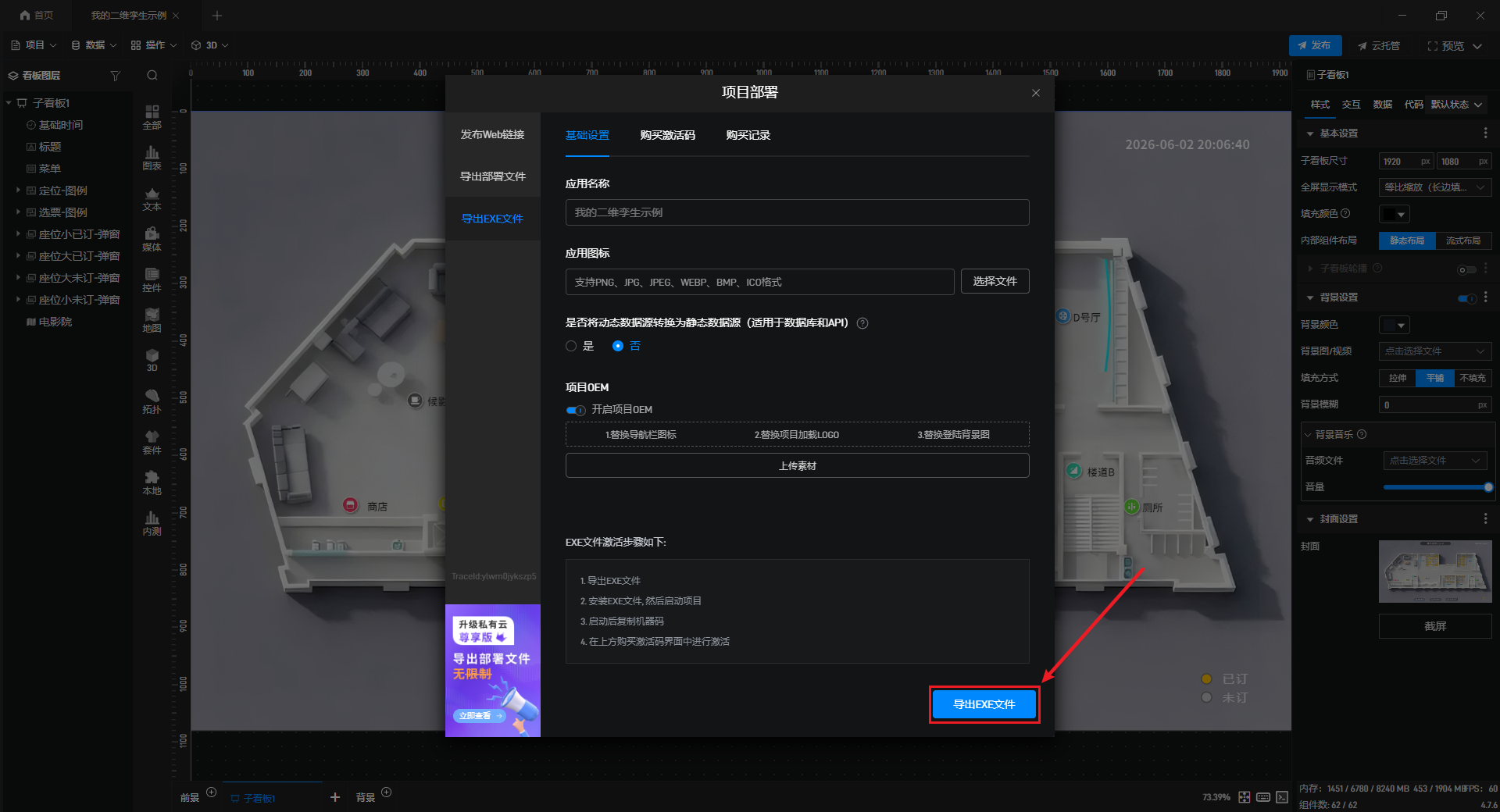The image size is (1500, 812).
Task: Open the 音频文件 dropdown
Action: pyautogui.click(x=1435, y=461)
